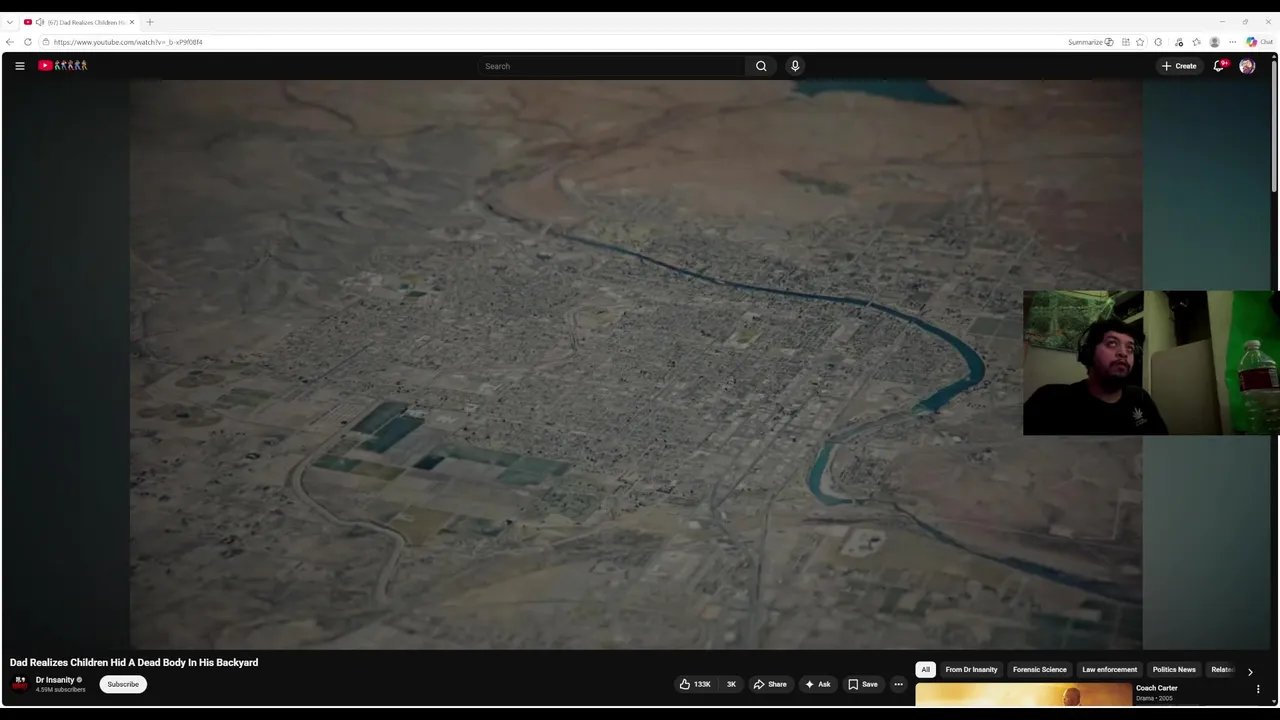Open the Create menu
Image resolution: width=1280 pixels, height=720 pixels.
1179,66
